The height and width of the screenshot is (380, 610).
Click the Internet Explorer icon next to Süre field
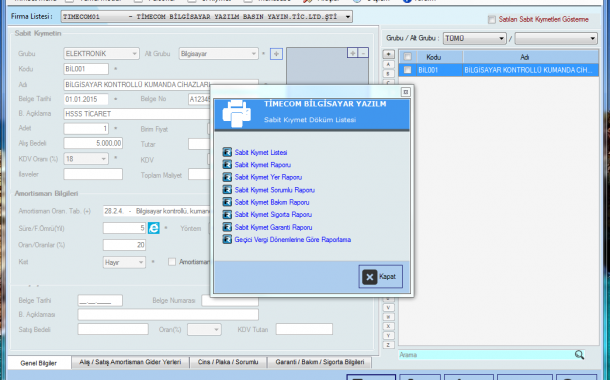coord(153,228)
